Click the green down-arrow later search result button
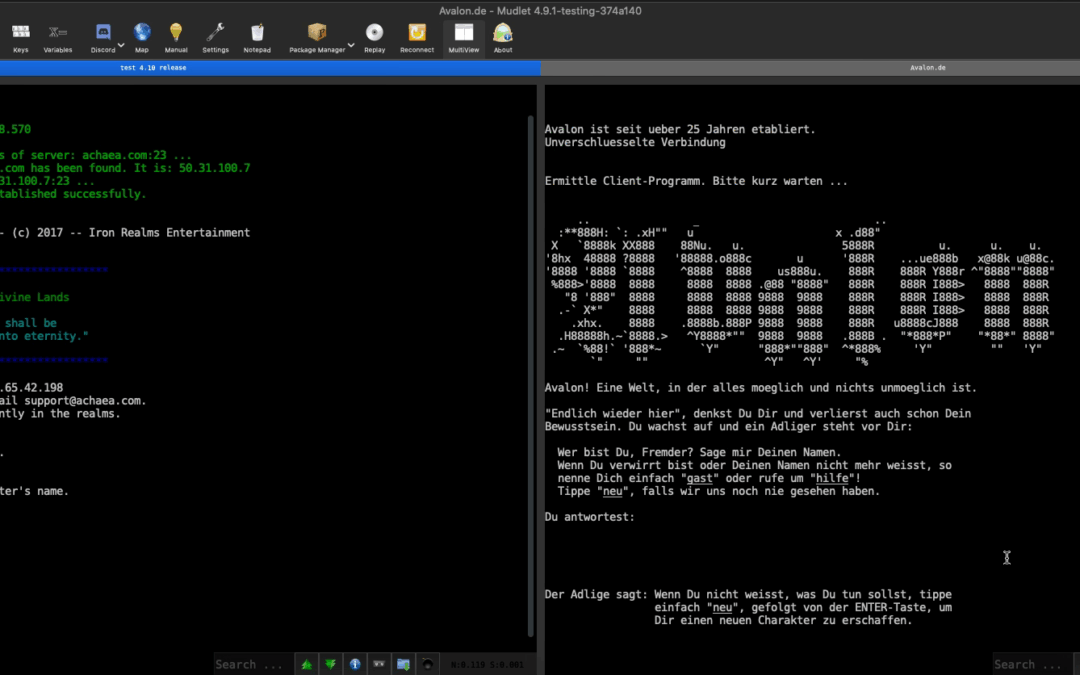This screenshot has width=1080, height=675. (x=331, y=665)
